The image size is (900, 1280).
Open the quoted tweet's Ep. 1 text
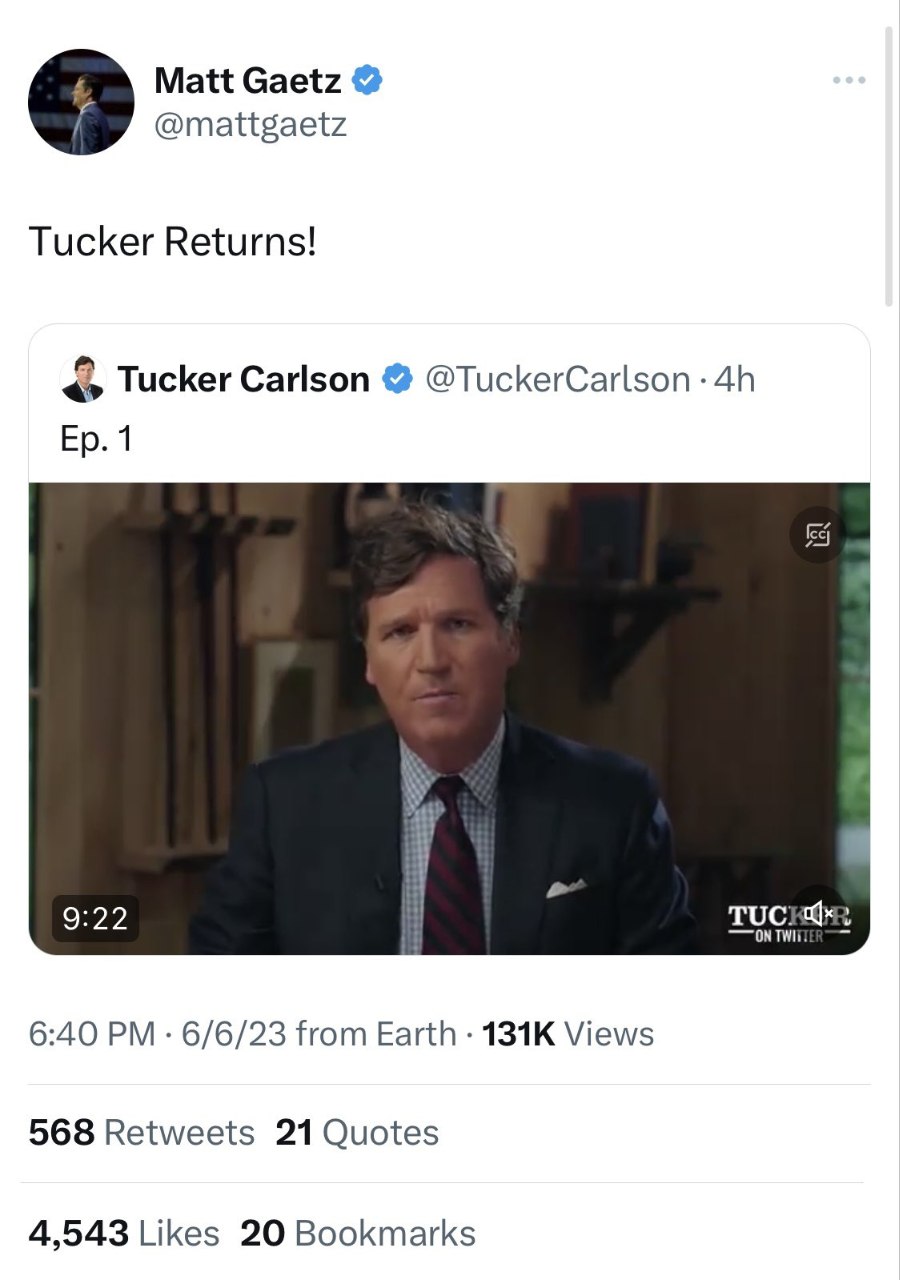point(96,440)
